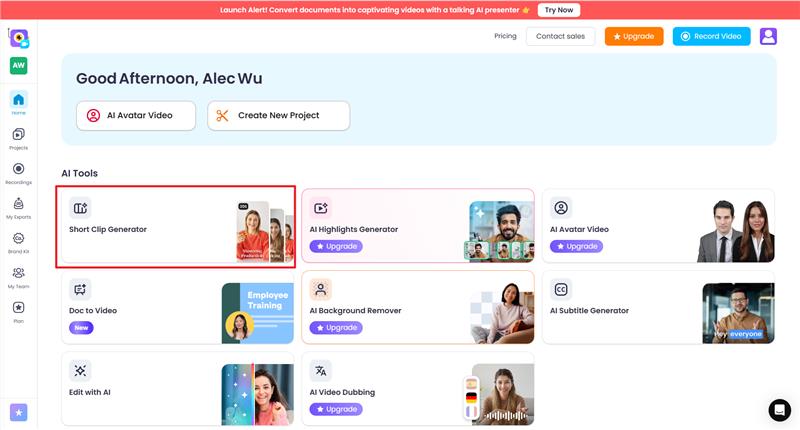Open the Plan sidebar icon
The image size is (800, 430).
[18, 312]
